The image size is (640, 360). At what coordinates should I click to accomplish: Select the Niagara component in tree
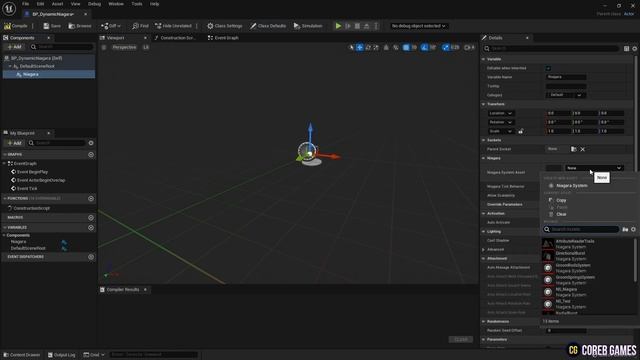click(31, 74)
